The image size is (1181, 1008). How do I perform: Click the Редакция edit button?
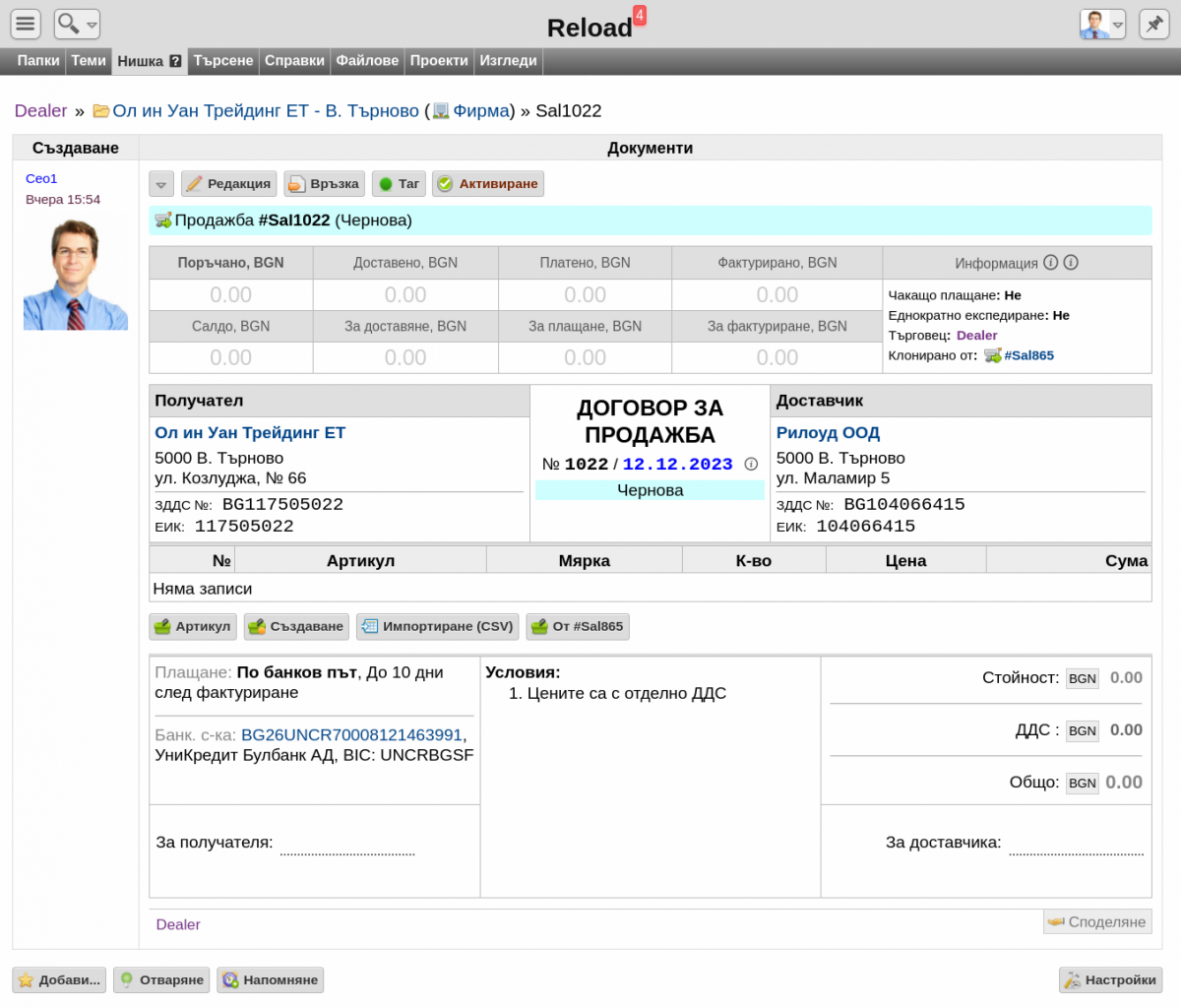pos(228,184)
